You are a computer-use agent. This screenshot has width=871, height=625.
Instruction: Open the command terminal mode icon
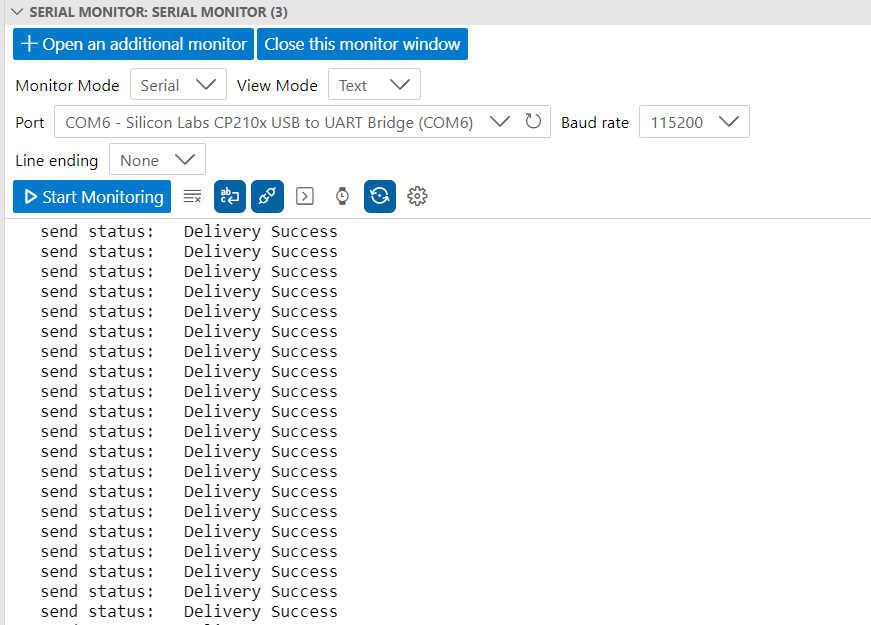304,196
